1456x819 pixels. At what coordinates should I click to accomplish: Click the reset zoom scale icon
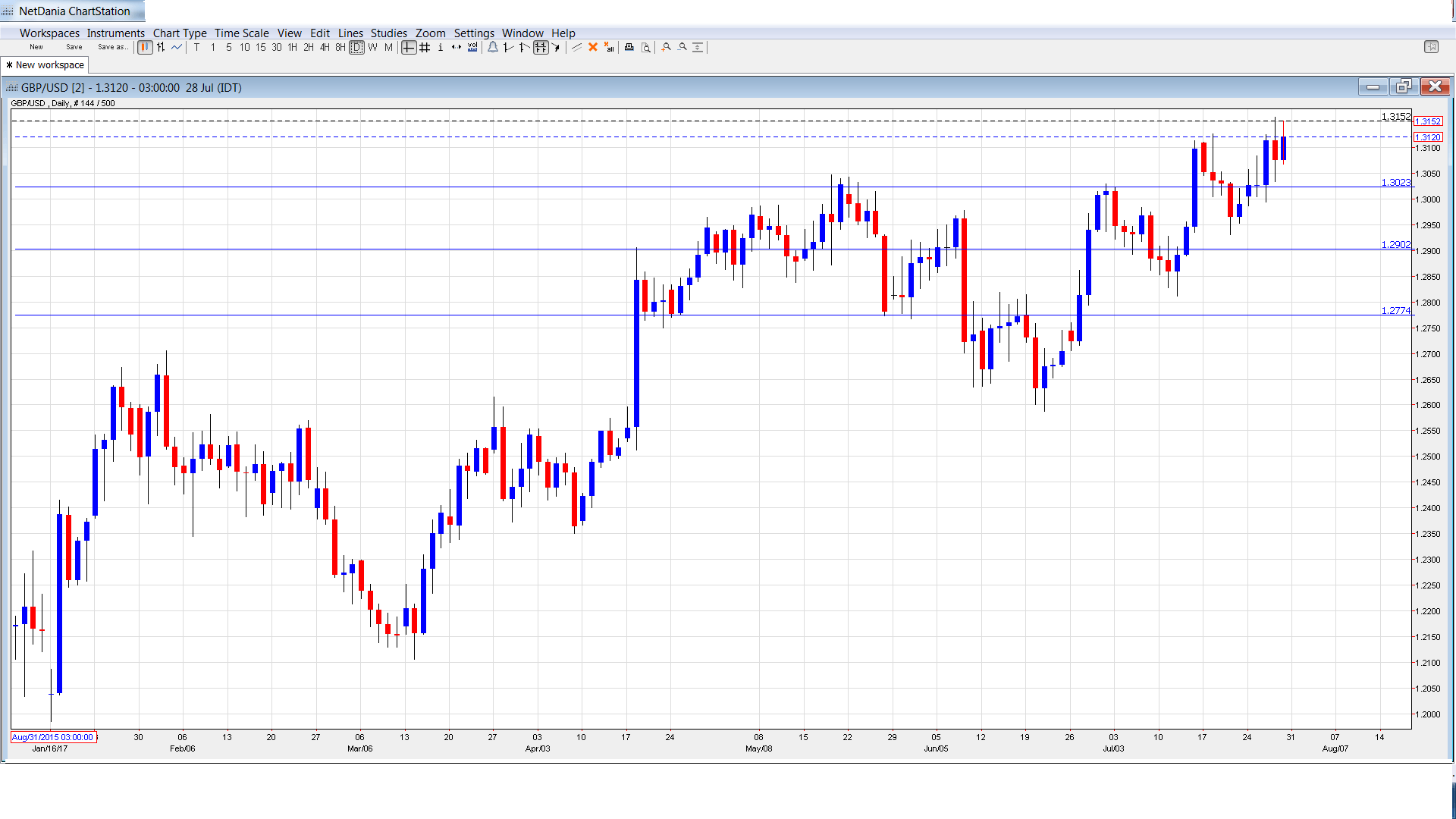pyautogui.click(x=698, y=47)
